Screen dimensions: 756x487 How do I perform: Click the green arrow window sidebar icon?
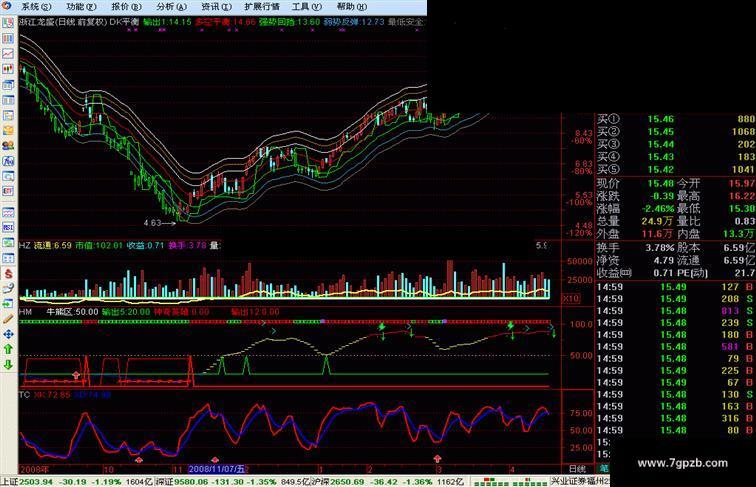point(8,304)
